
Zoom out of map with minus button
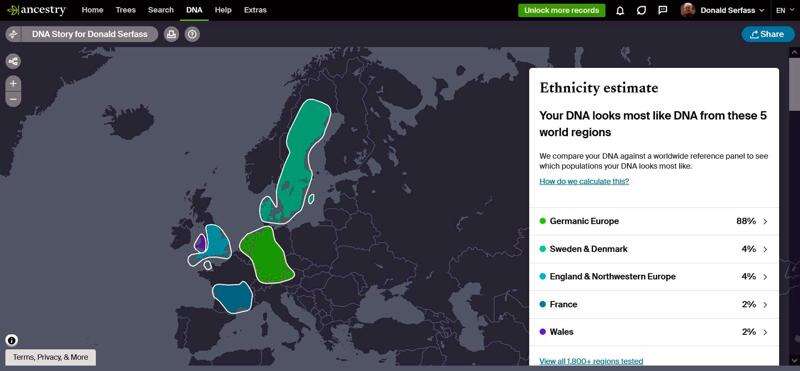13,99
